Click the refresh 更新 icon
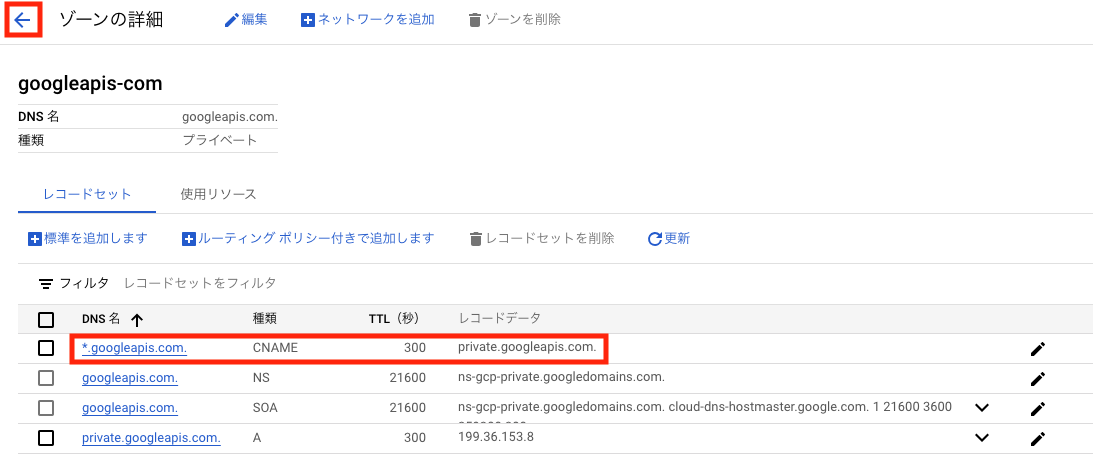 point(655,239)
